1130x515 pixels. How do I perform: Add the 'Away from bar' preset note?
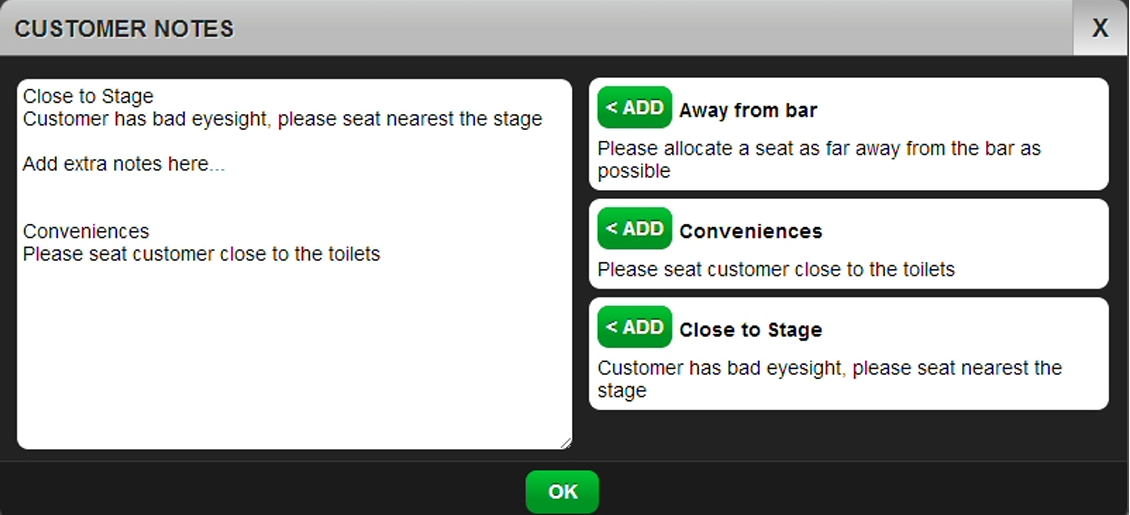click(x=634, y=108)
